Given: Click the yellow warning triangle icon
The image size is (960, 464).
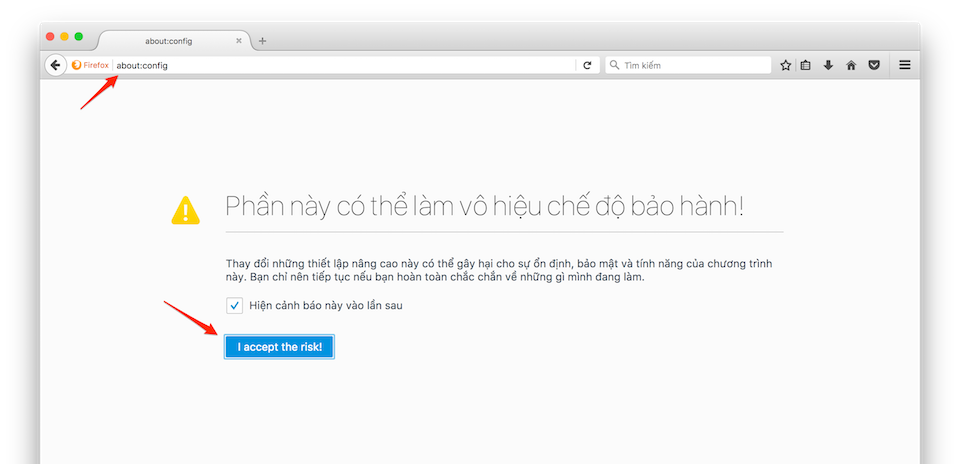Looking at the screenshot, I should point(185,210).
